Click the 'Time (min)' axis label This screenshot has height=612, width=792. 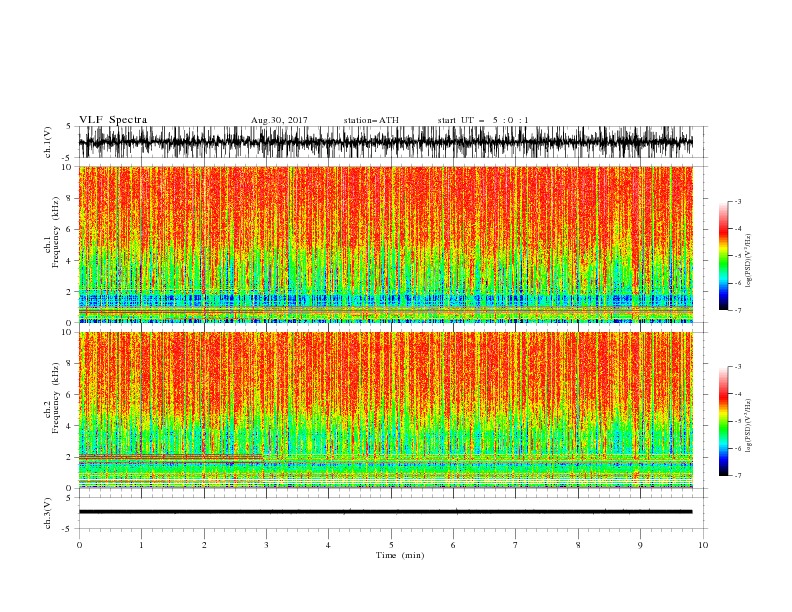coord(400,555)
